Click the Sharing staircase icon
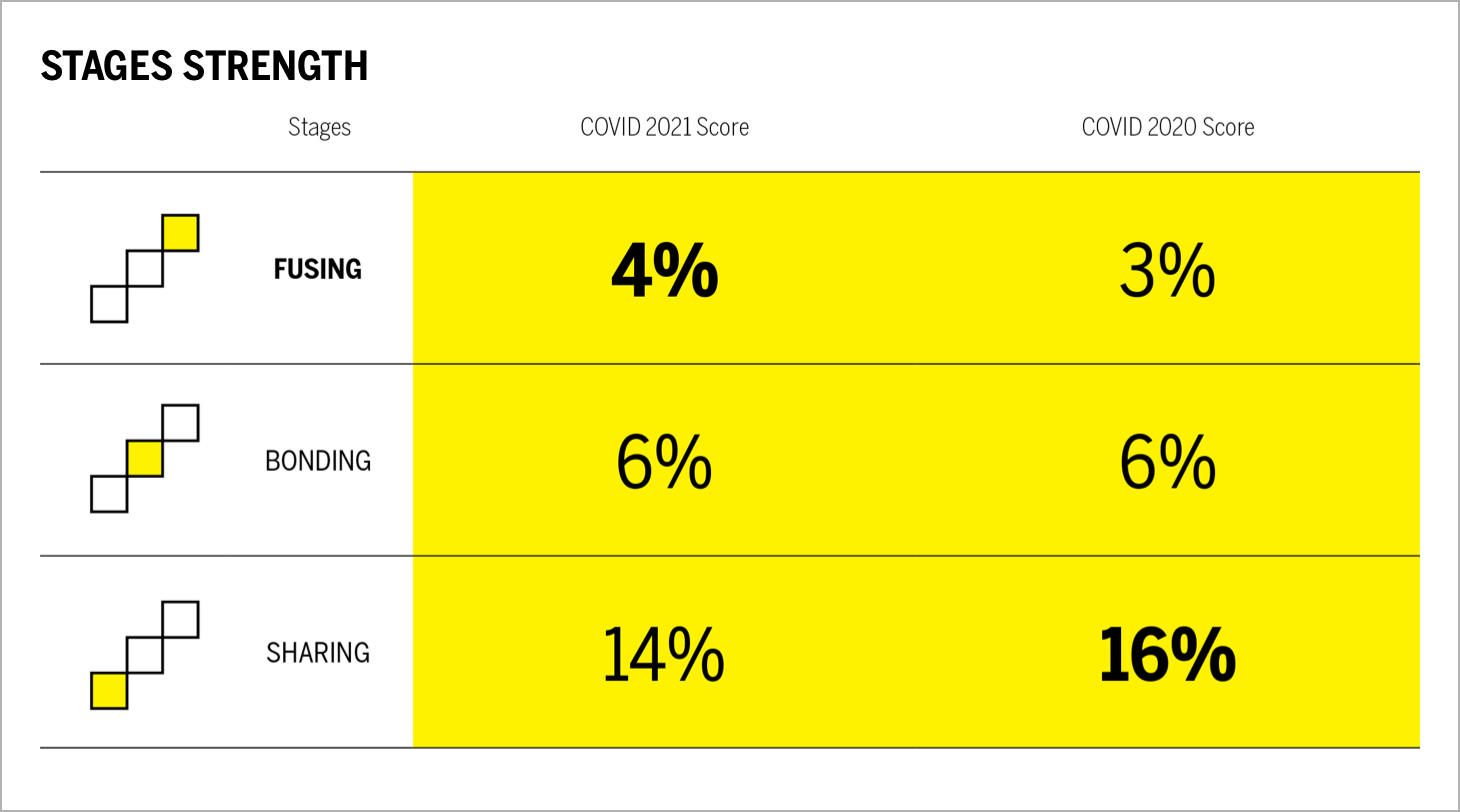 (x=145, y=655)
